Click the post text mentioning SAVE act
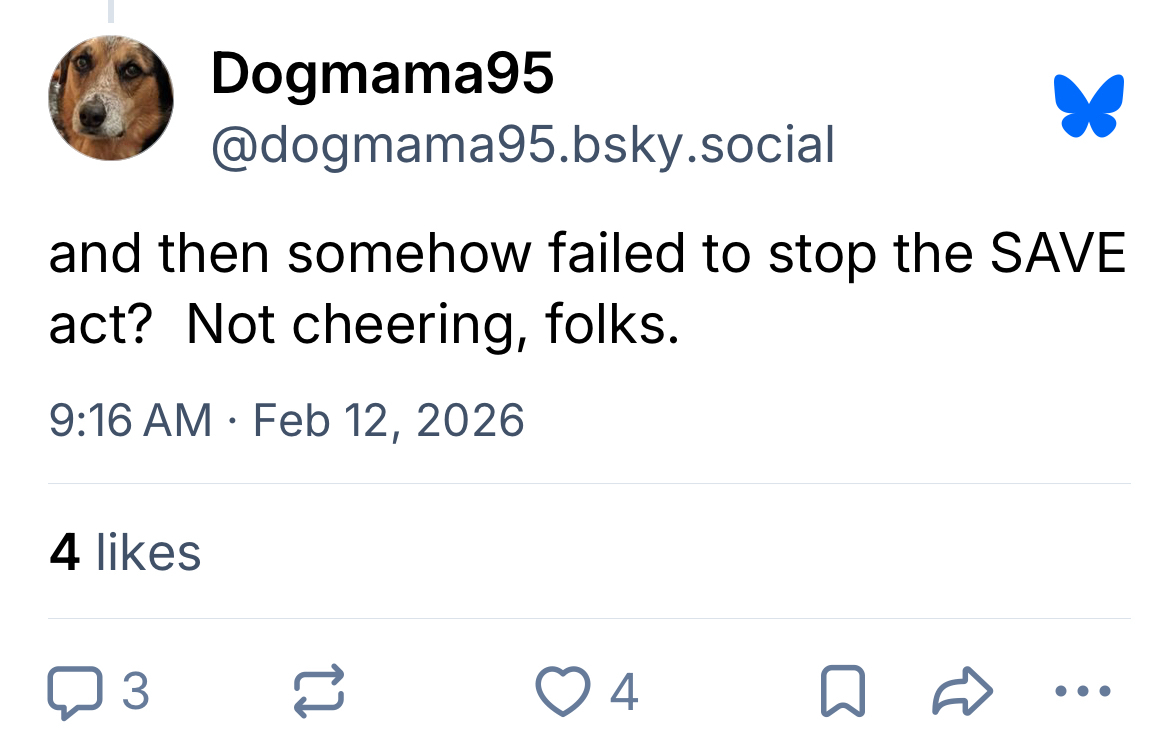Viewport: 1169px width, 734px height. point(587,255)
